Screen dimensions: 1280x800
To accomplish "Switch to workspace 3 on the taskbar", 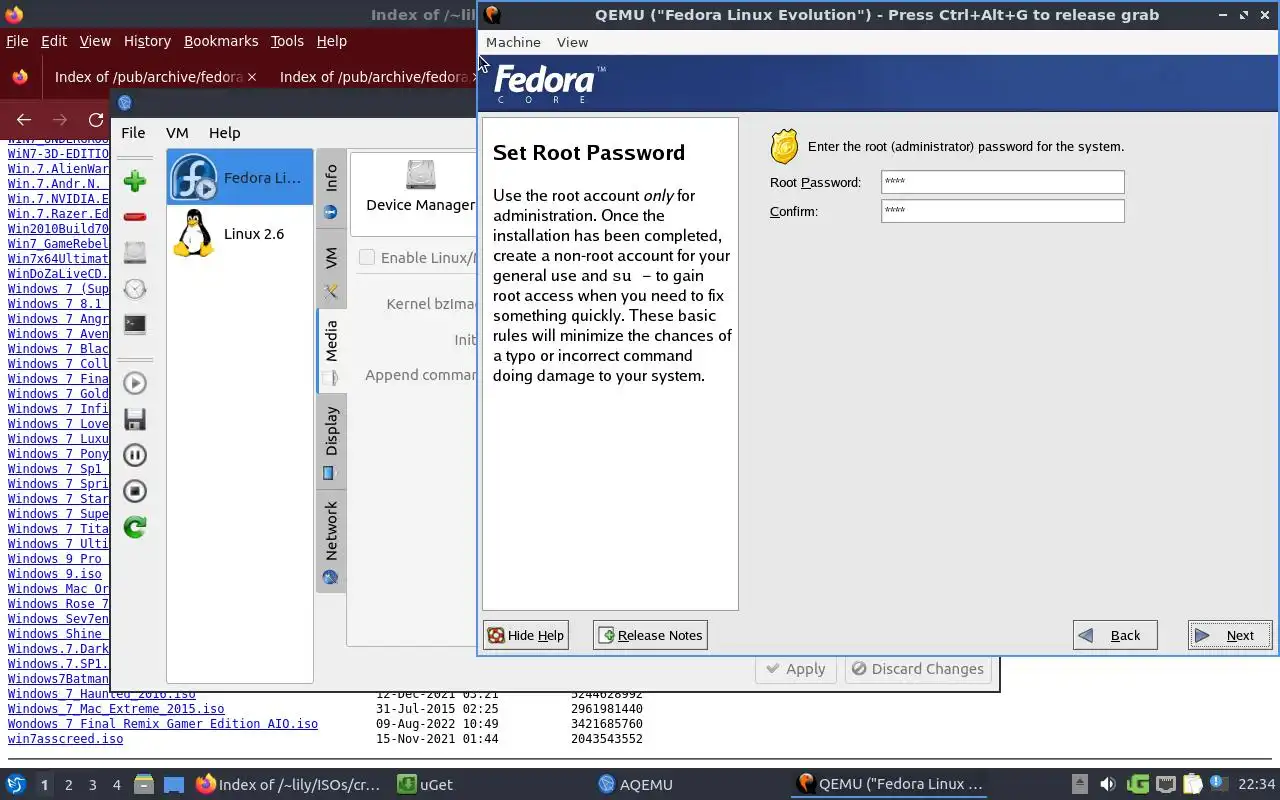I will tap(93, 785).
